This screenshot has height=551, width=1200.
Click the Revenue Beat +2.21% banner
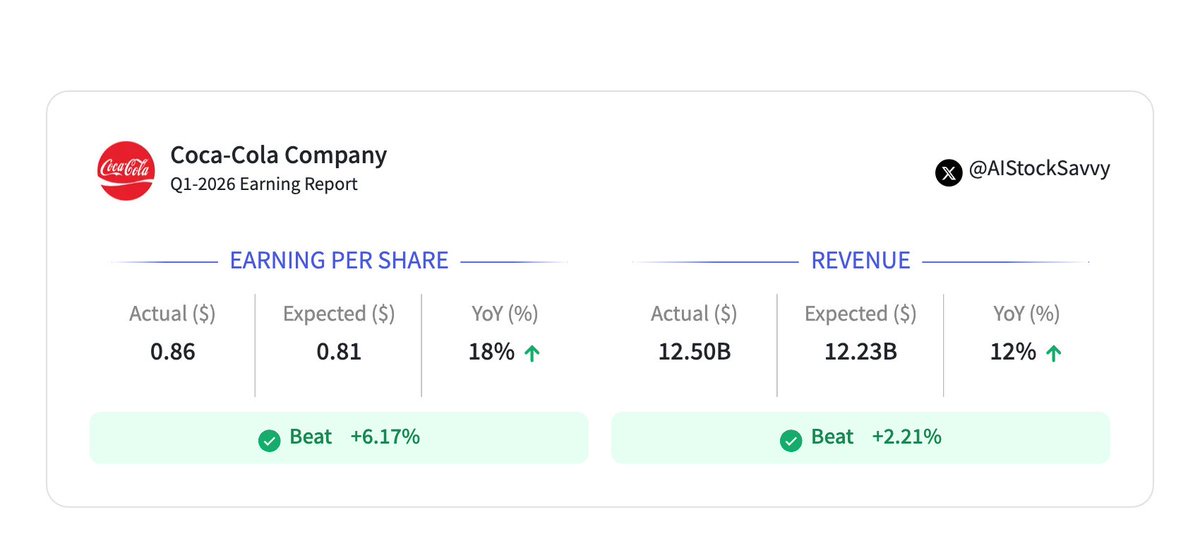(860, 438)
